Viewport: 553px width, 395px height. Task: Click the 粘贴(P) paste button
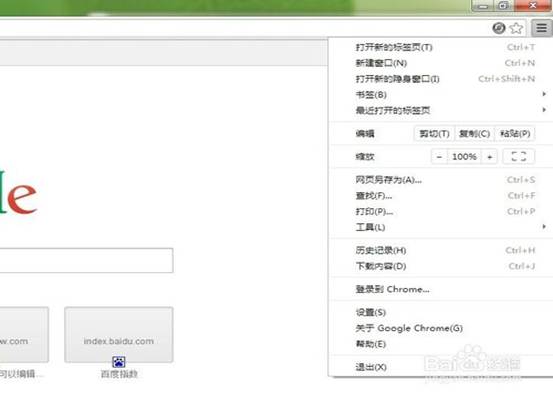[515, 134]
